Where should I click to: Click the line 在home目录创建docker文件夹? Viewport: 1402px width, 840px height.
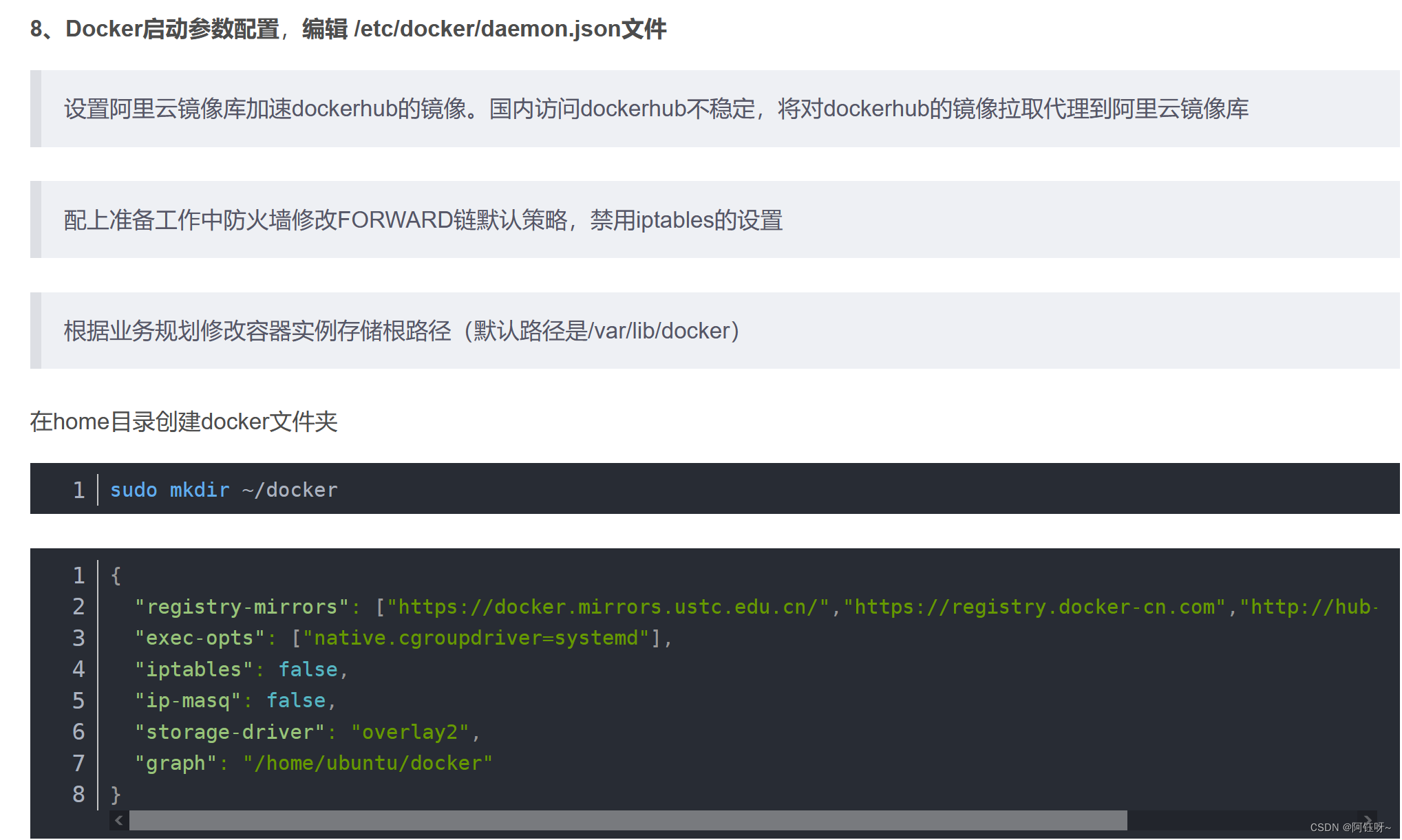point(184,422)
